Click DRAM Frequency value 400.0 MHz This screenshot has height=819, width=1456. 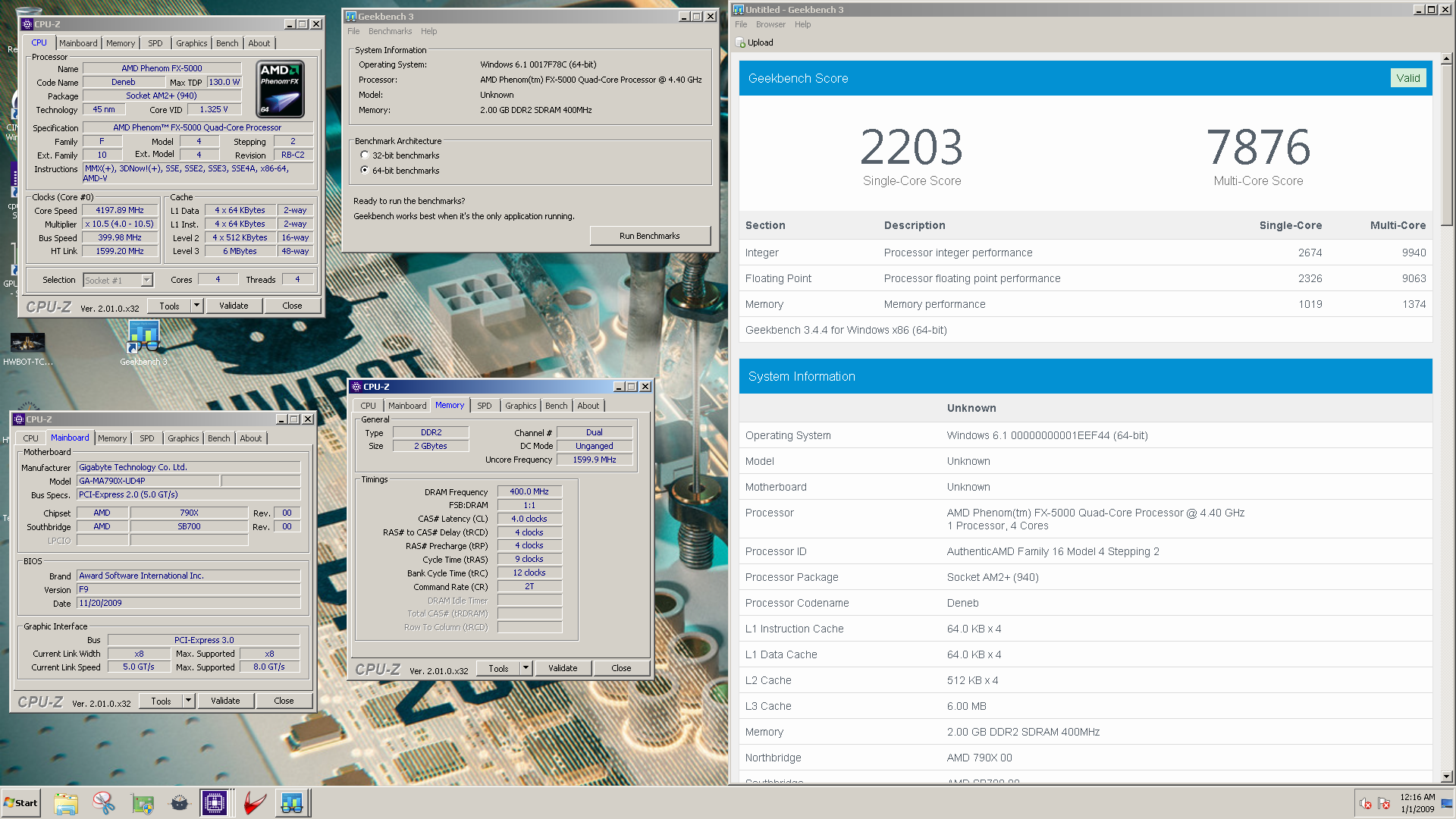click(529, 492)
